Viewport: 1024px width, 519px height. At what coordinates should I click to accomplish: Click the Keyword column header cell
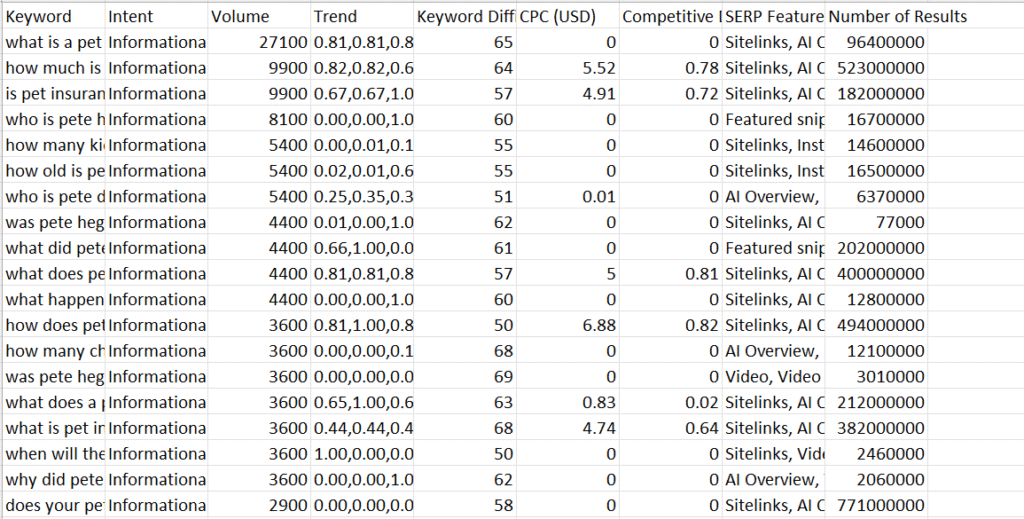52,17
